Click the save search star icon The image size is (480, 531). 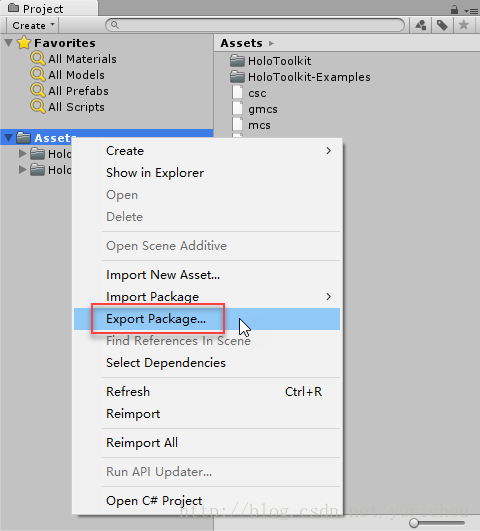(x=464, y=25)
